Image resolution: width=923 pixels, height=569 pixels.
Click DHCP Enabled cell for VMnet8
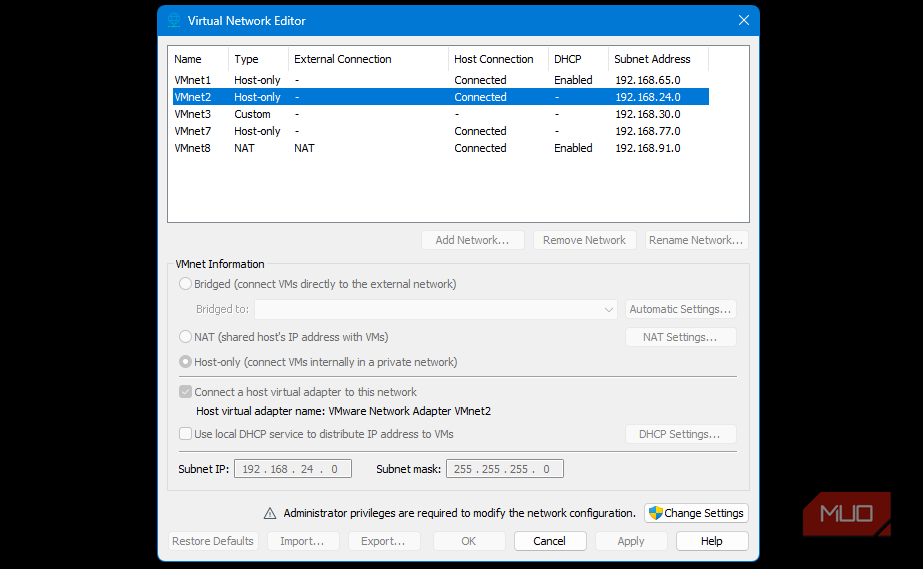coord(573,148)
